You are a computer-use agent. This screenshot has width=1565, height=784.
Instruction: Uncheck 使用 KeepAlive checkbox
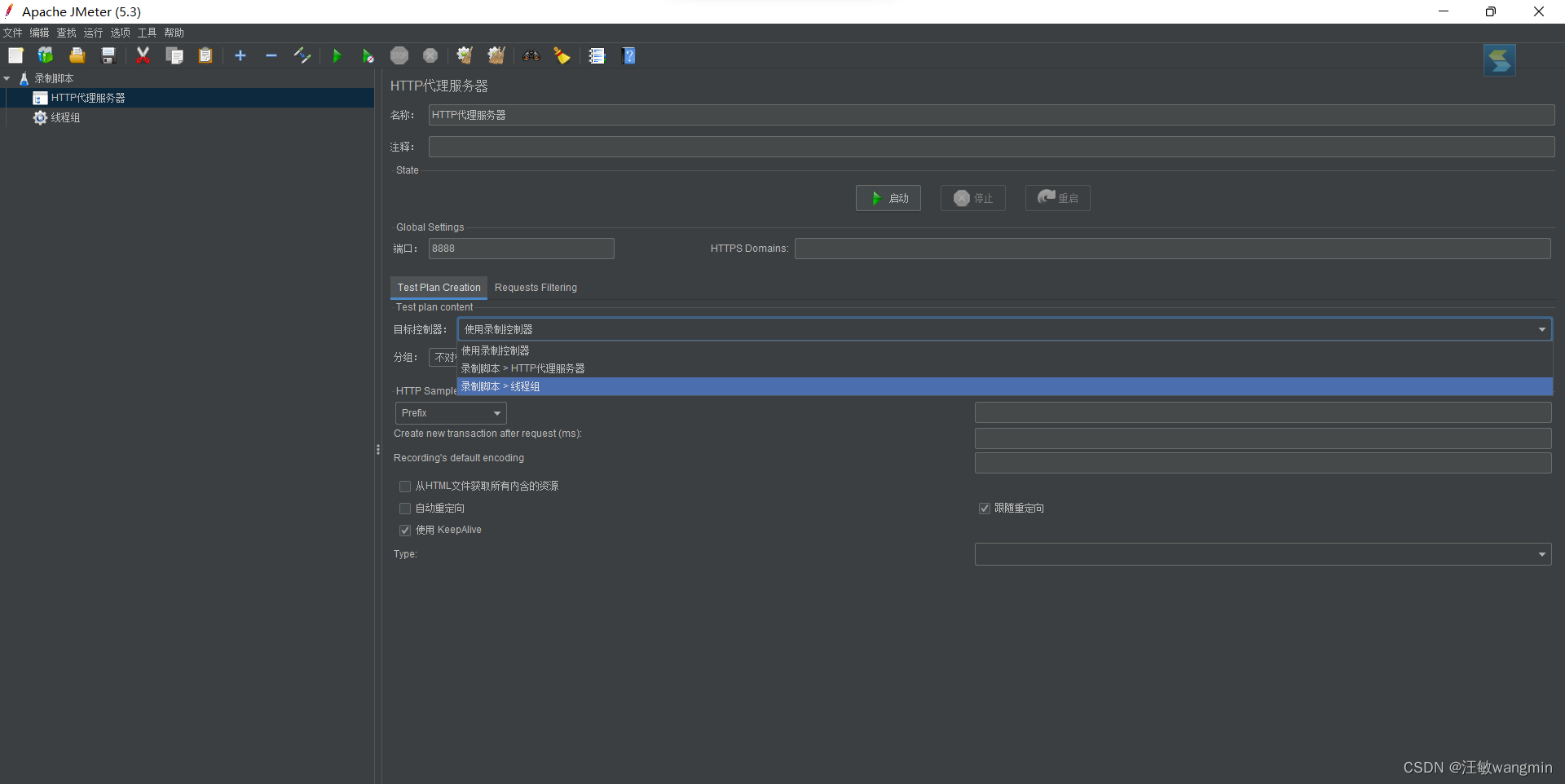click(x=405, y=531)
